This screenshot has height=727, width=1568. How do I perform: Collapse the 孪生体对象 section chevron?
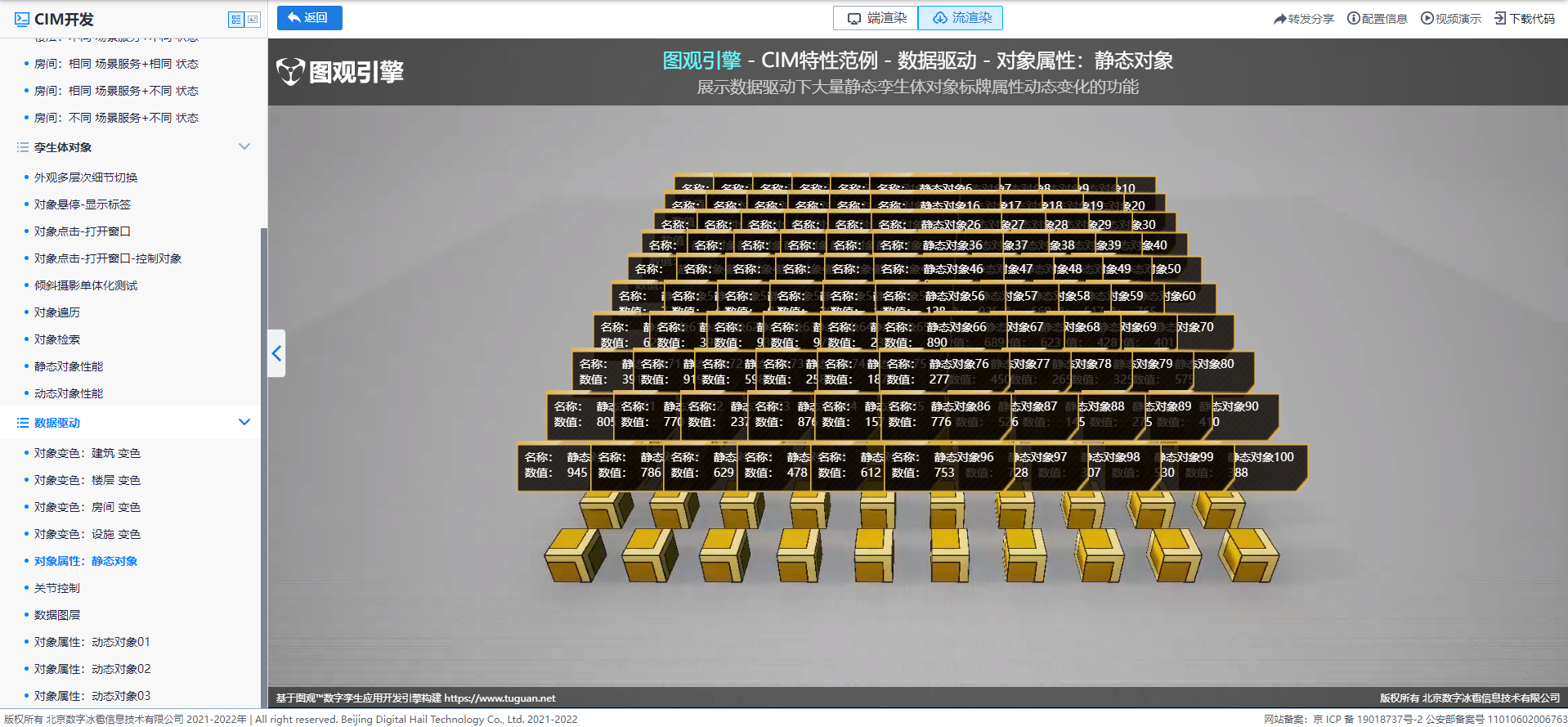pyautogui.click(x=244, y=146)
